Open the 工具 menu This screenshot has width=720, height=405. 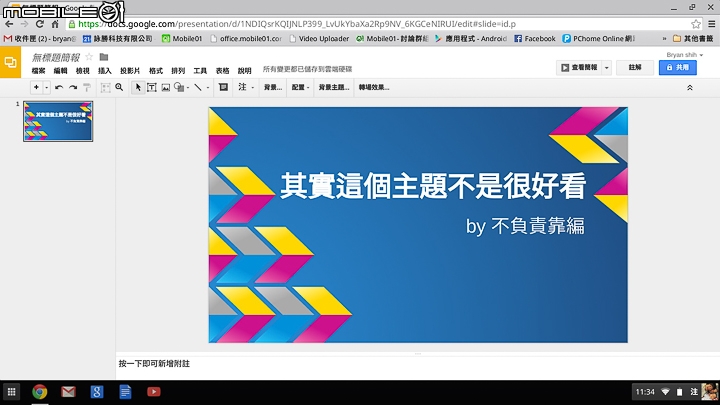click(x=200, y=71)
